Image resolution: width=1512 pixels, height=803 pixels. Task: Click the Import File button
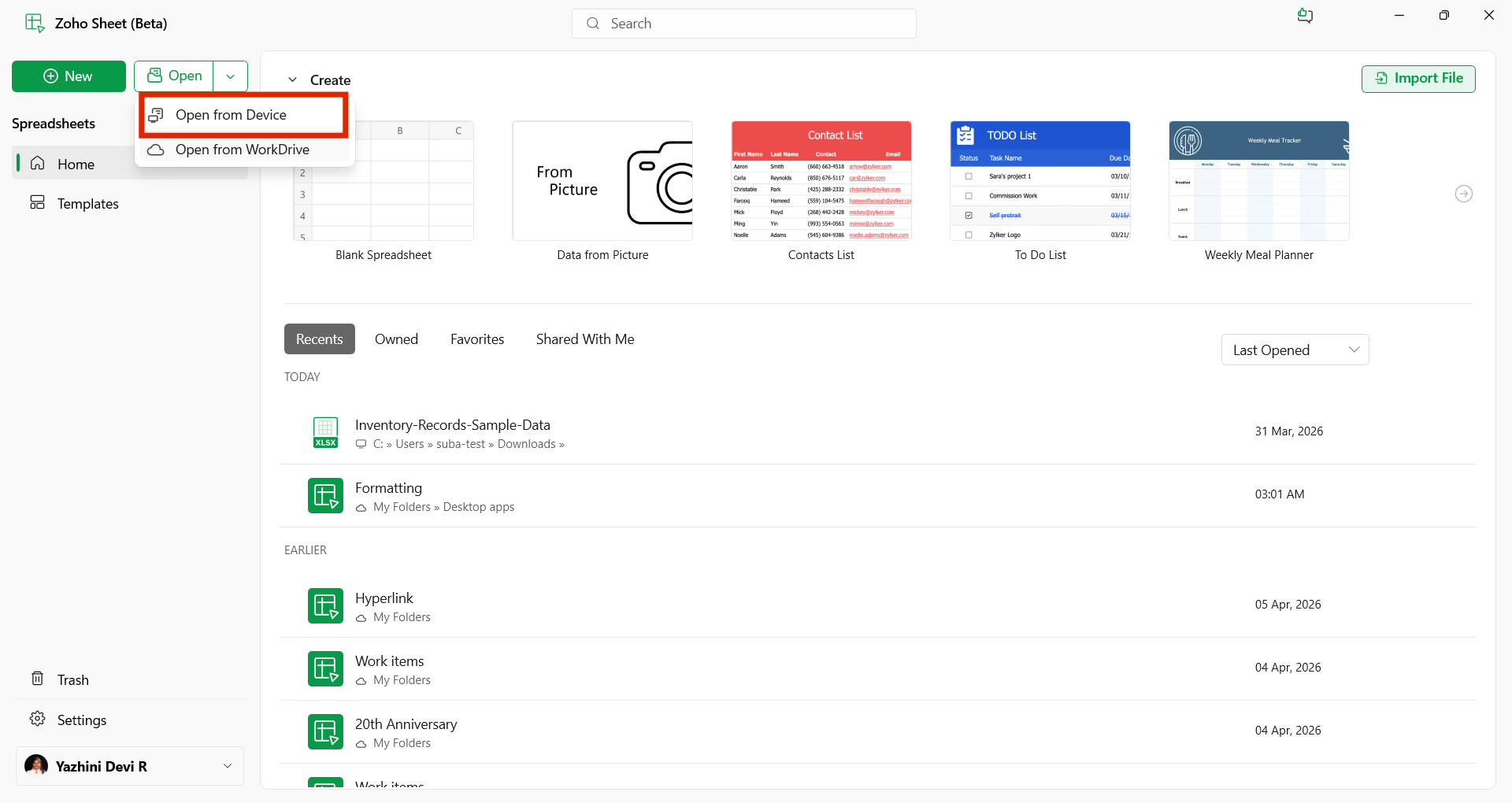[x=1418, y=79]
